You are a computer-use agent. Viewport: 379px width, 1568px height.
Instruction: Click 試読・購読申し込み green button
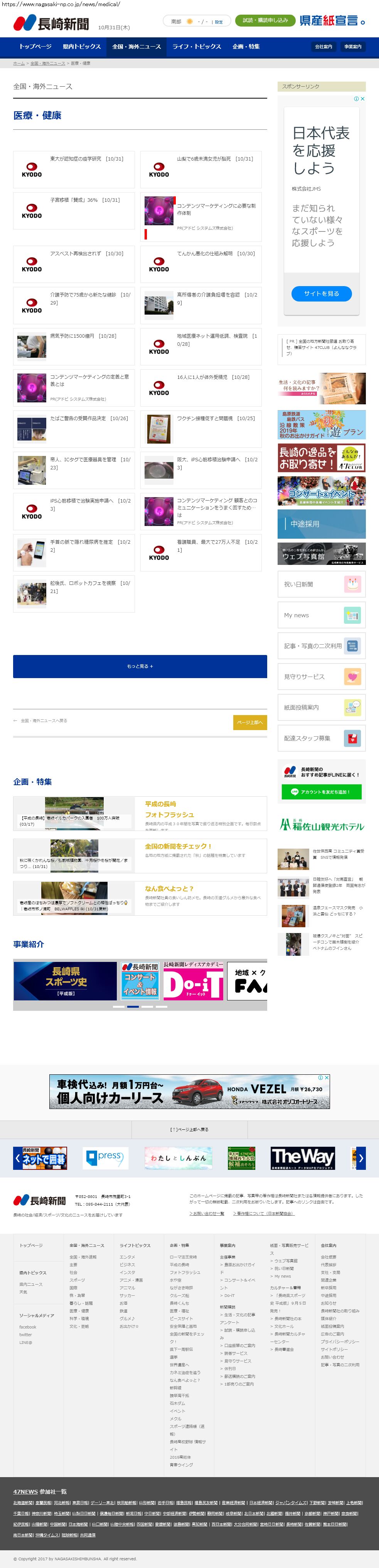click(x=265, y=21)
